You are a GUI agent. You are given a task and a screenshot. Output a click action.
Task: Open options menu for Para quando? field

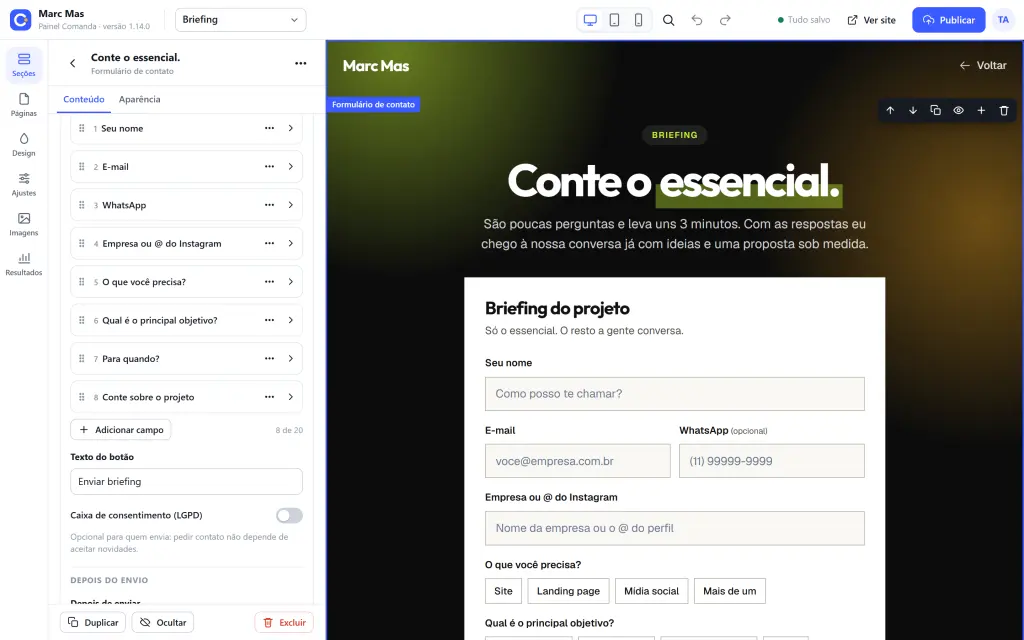coord(269,359)
